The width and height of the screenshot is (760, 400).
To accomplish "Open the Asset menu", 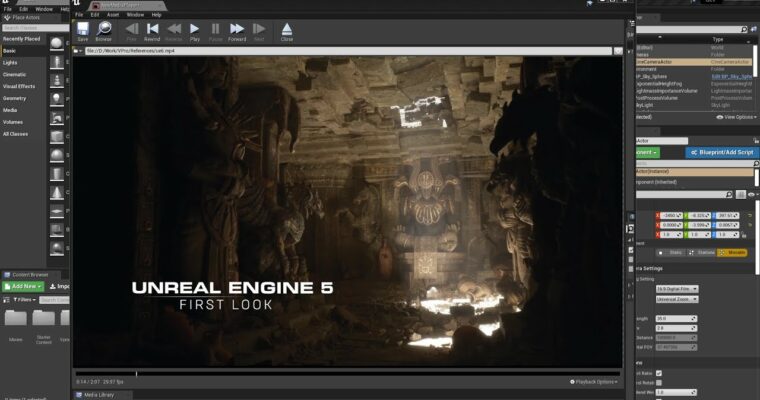I will 113,15.
